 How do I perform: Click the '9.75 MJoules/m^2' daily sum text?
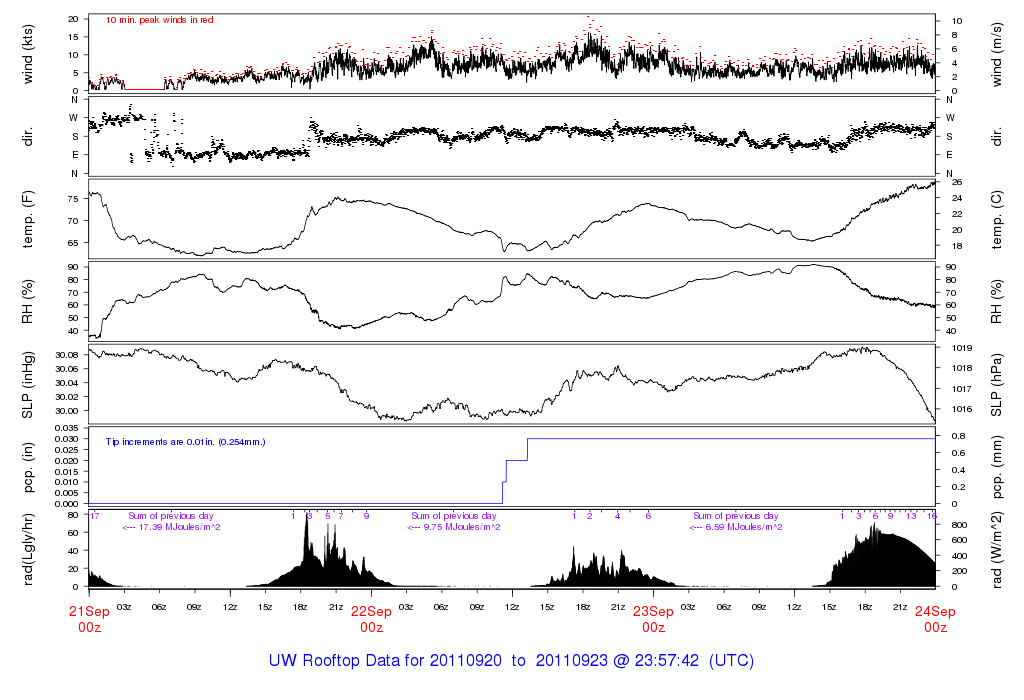pos(462,527)
